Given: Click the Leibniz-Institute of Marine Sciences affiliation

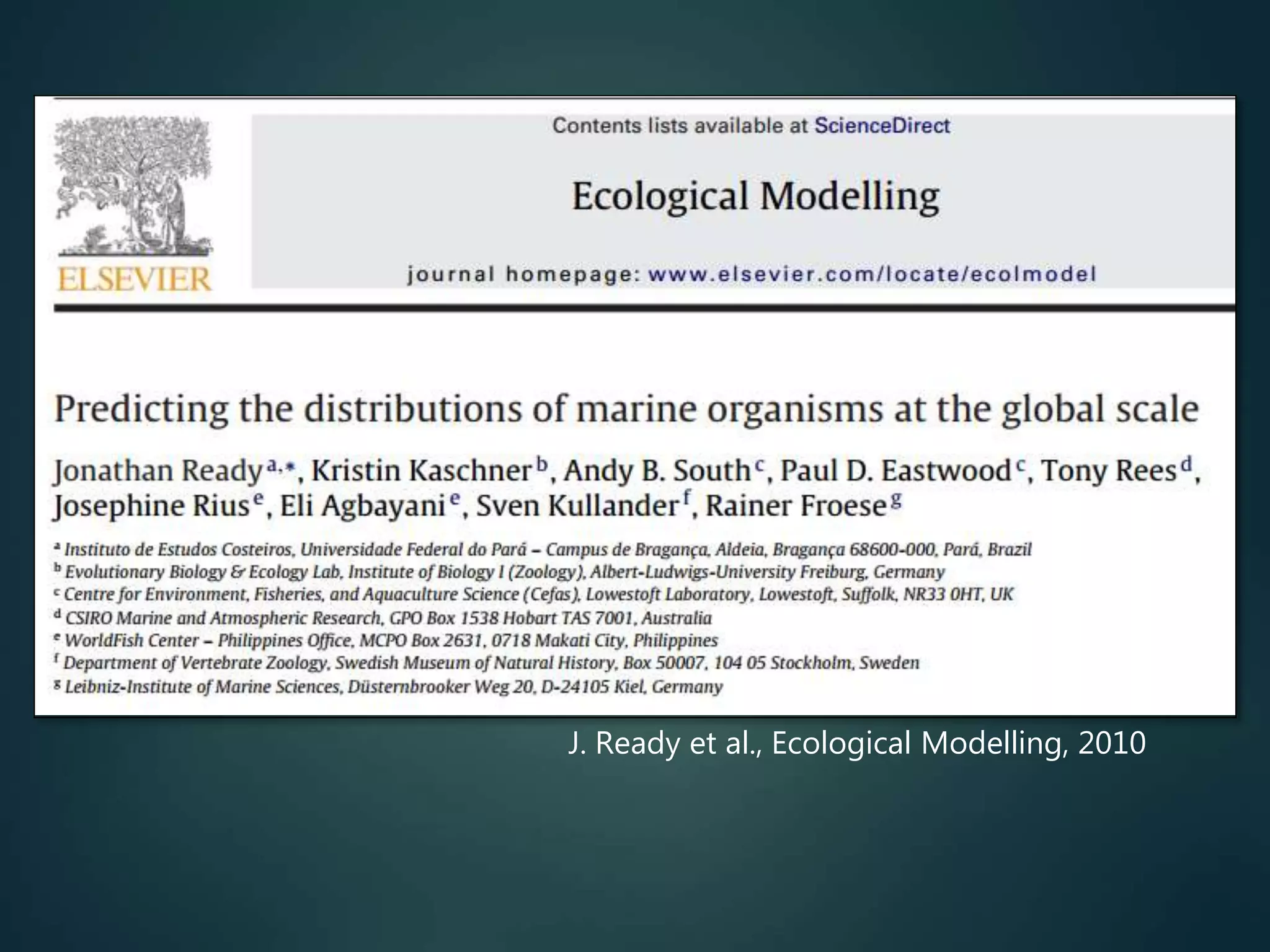Looking at the screenshot, I should click(389, 687).
